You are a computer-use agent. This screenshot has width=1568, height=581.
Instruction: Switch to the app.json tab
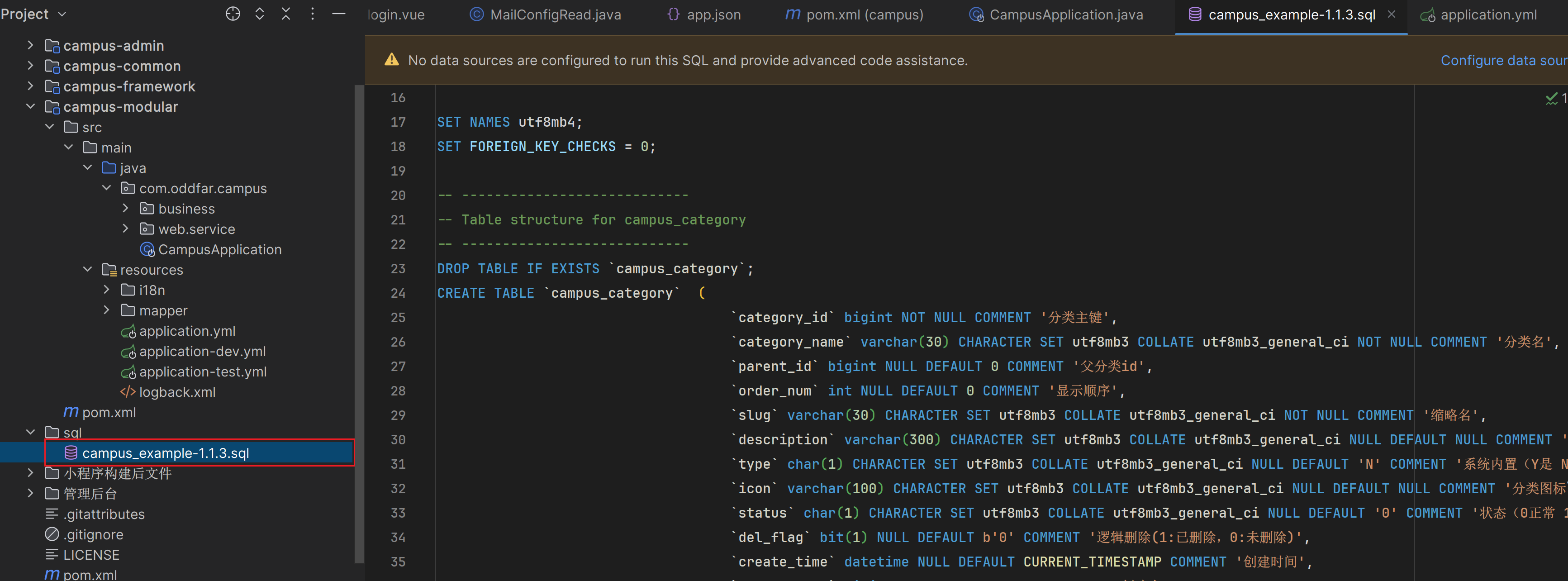pos(704,14)
